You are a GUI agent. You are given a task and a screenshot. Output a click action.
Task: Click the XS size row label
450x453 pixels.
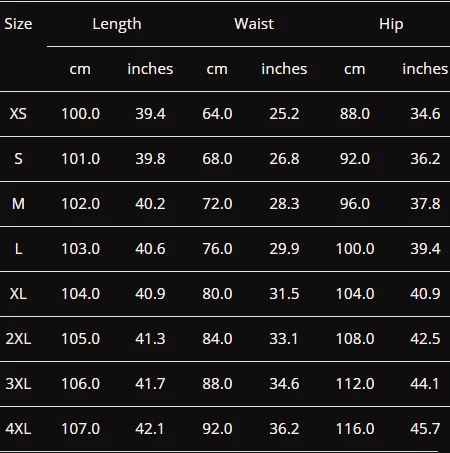tap(18, 114)
